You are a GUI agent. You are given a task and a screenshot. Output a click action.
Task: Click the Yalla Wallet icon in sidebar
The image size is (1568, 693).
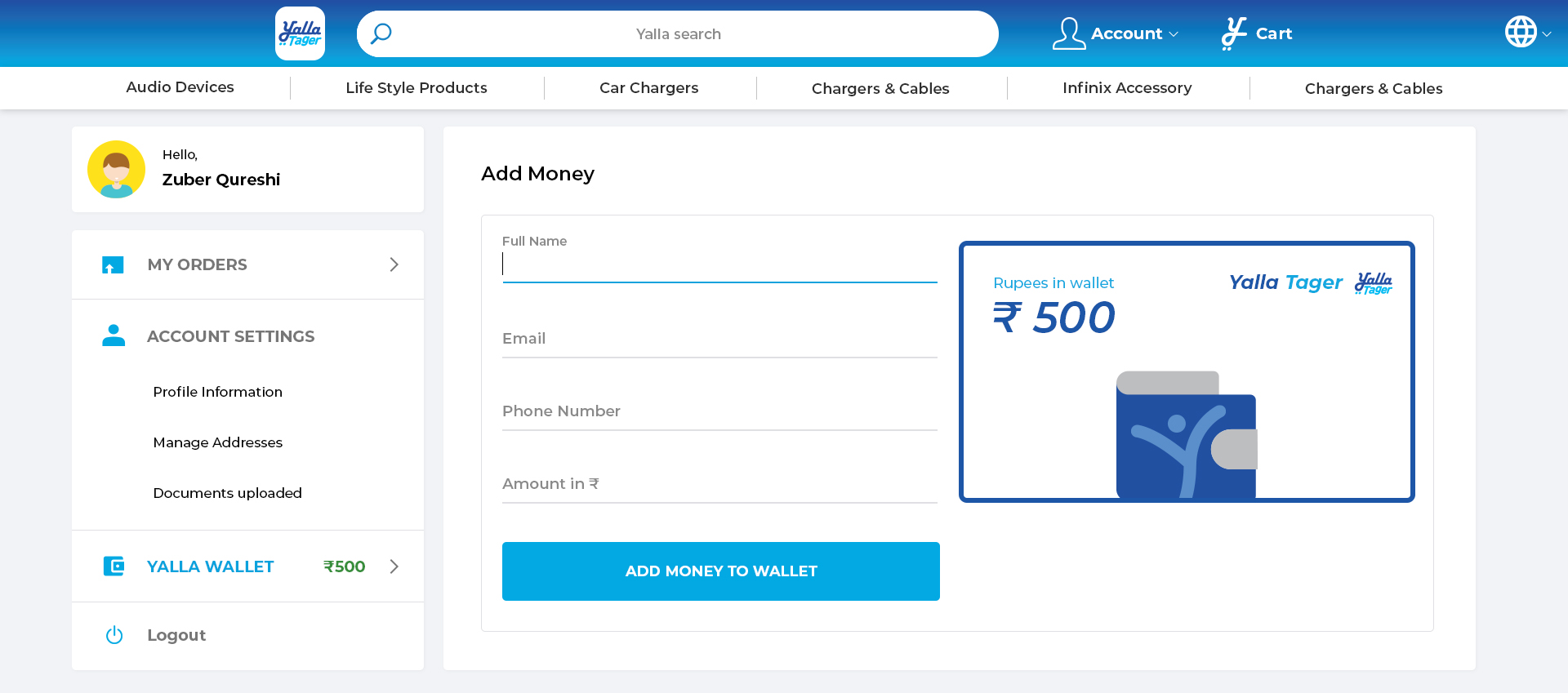click(114, 566)
